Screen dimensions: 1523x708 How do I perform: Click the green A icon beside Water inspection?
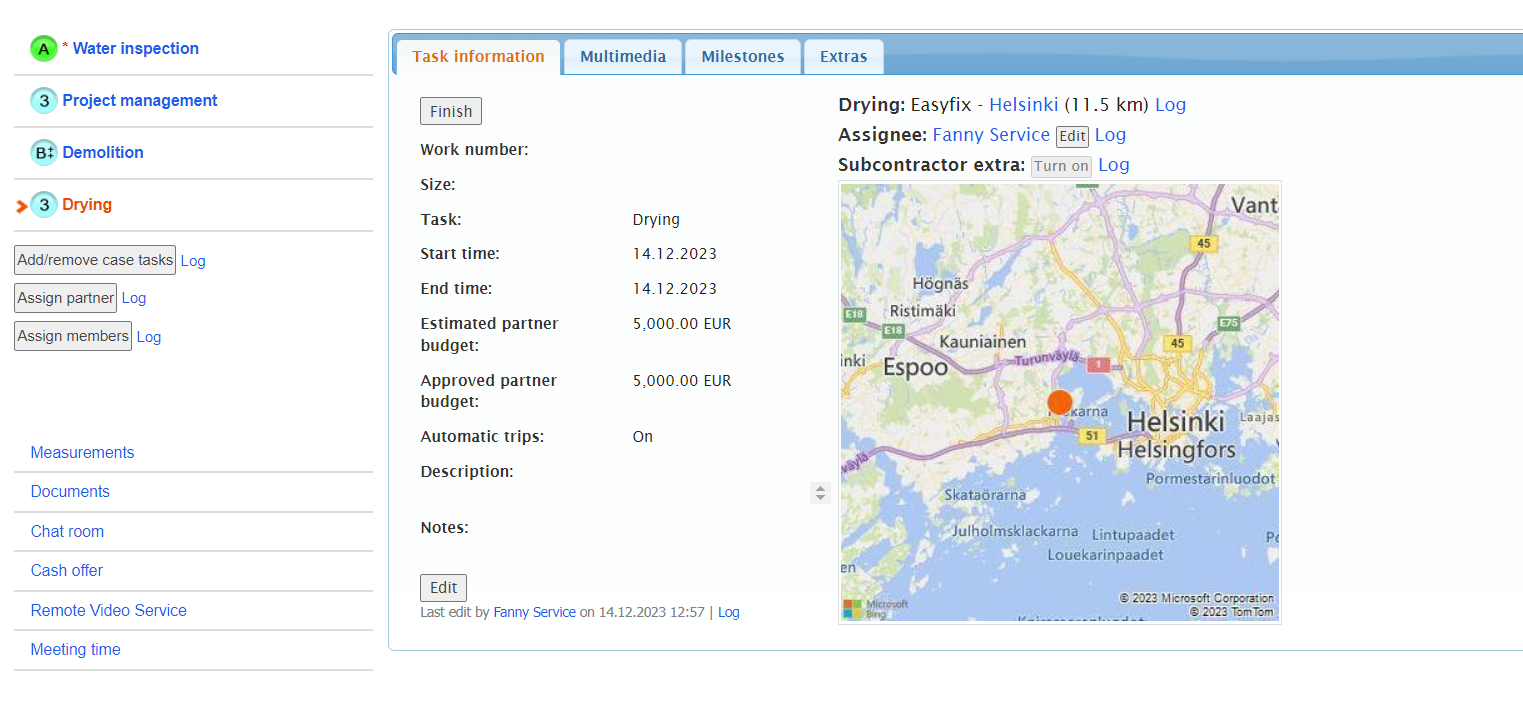point(43,49)
